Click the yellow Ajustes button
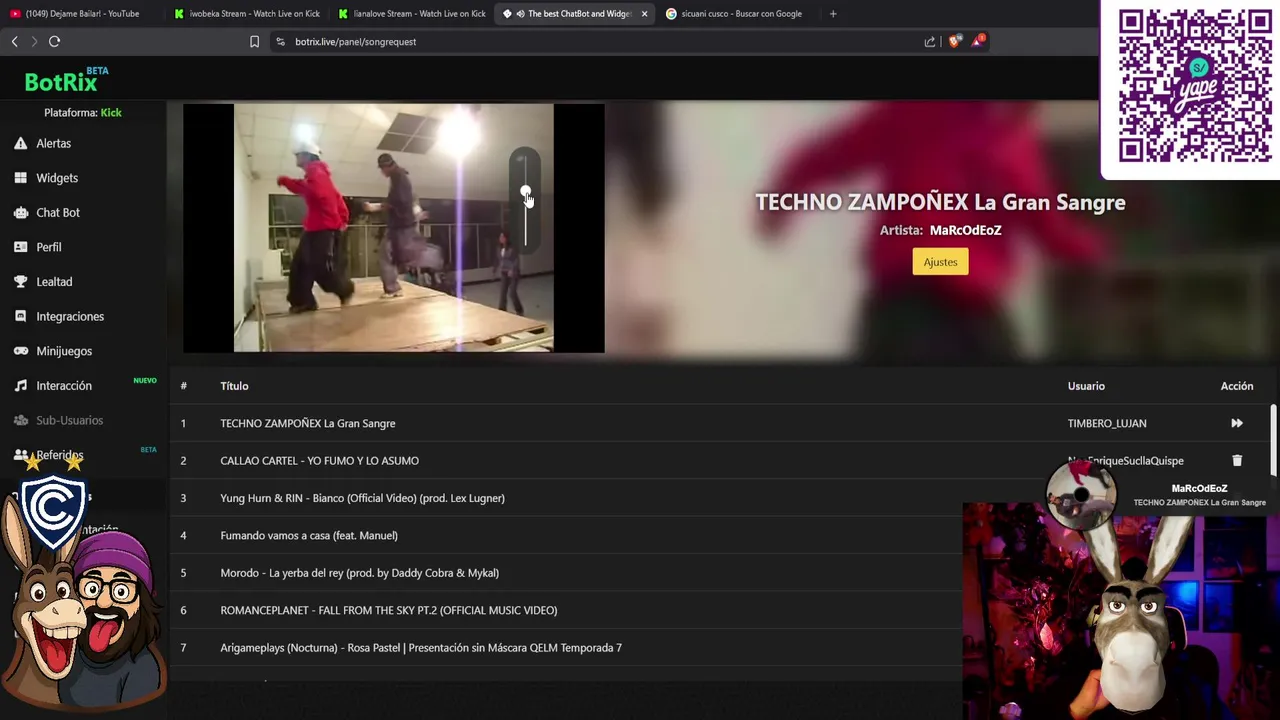 (x=940, y=262)
